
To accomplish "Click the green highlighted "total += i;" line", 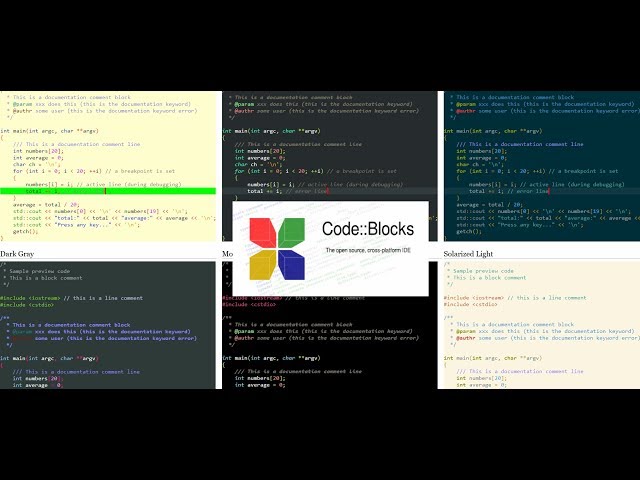I will pos(108,191).
